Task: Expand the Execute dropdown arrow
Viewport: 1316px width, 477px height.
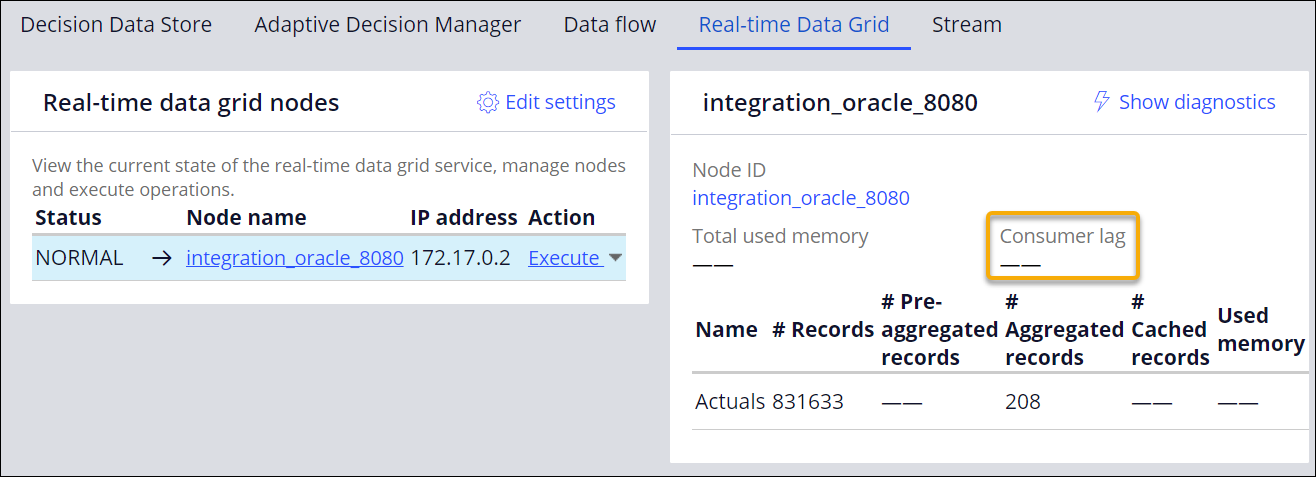Action: 615,258
